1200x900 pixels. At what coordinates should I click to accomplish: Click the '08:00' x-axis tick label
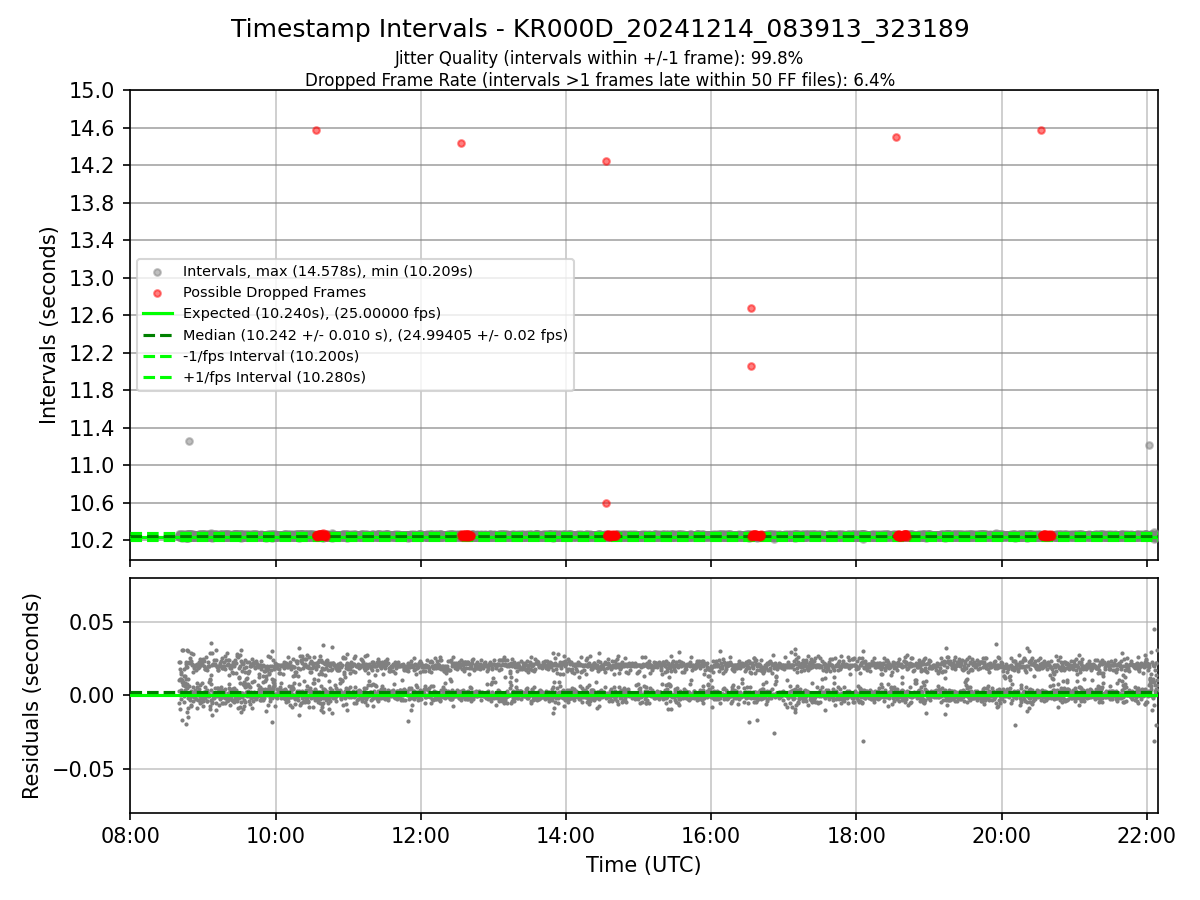coord(130,834)
